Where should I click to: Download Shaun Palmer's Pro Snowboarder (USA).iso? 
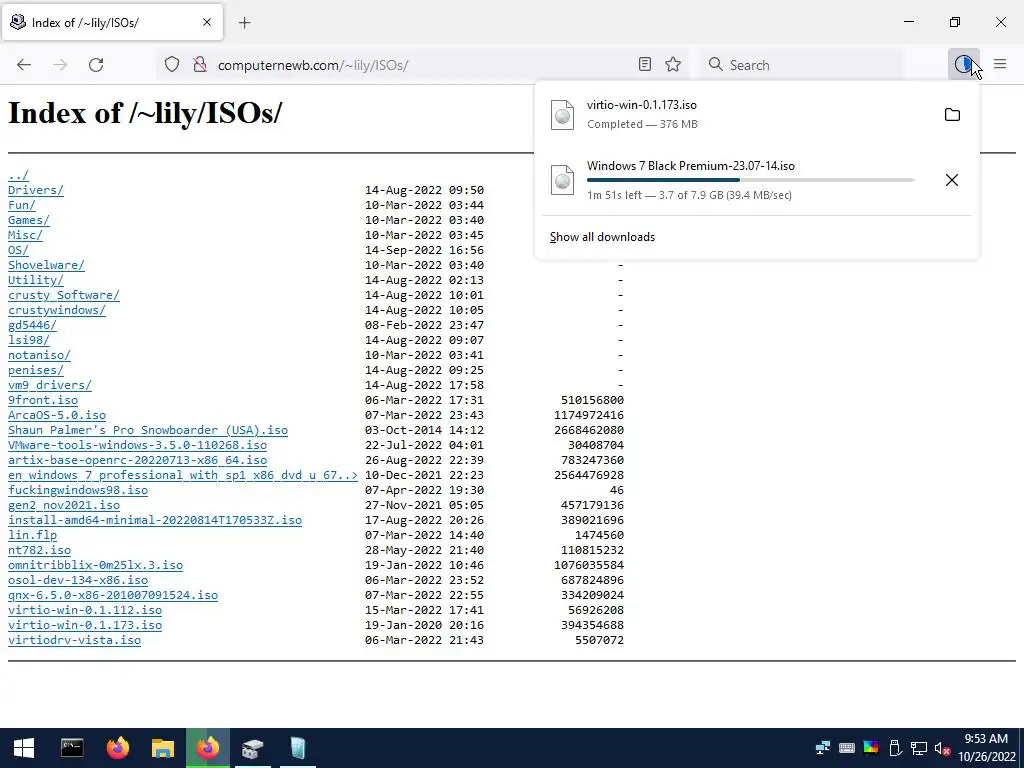pos(148,430)
